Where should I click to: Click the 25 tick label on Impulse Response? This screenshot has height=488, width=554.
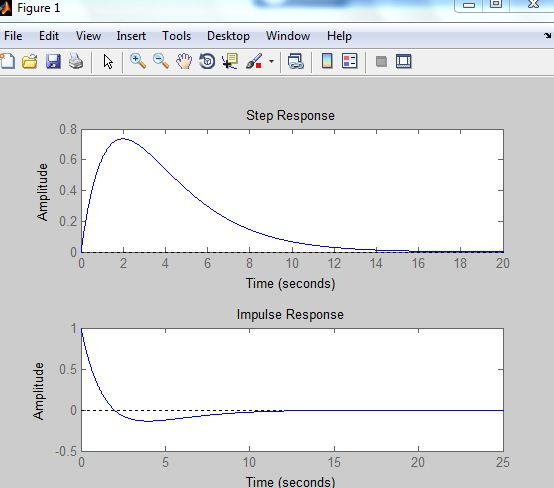(503, 462)
